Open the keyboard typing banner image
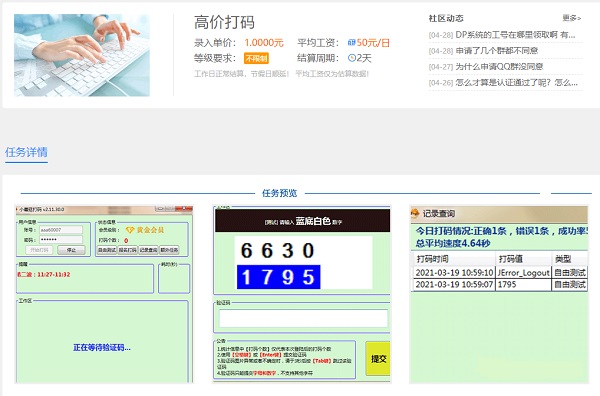600x396 pixels. click(x=82, y=55)
